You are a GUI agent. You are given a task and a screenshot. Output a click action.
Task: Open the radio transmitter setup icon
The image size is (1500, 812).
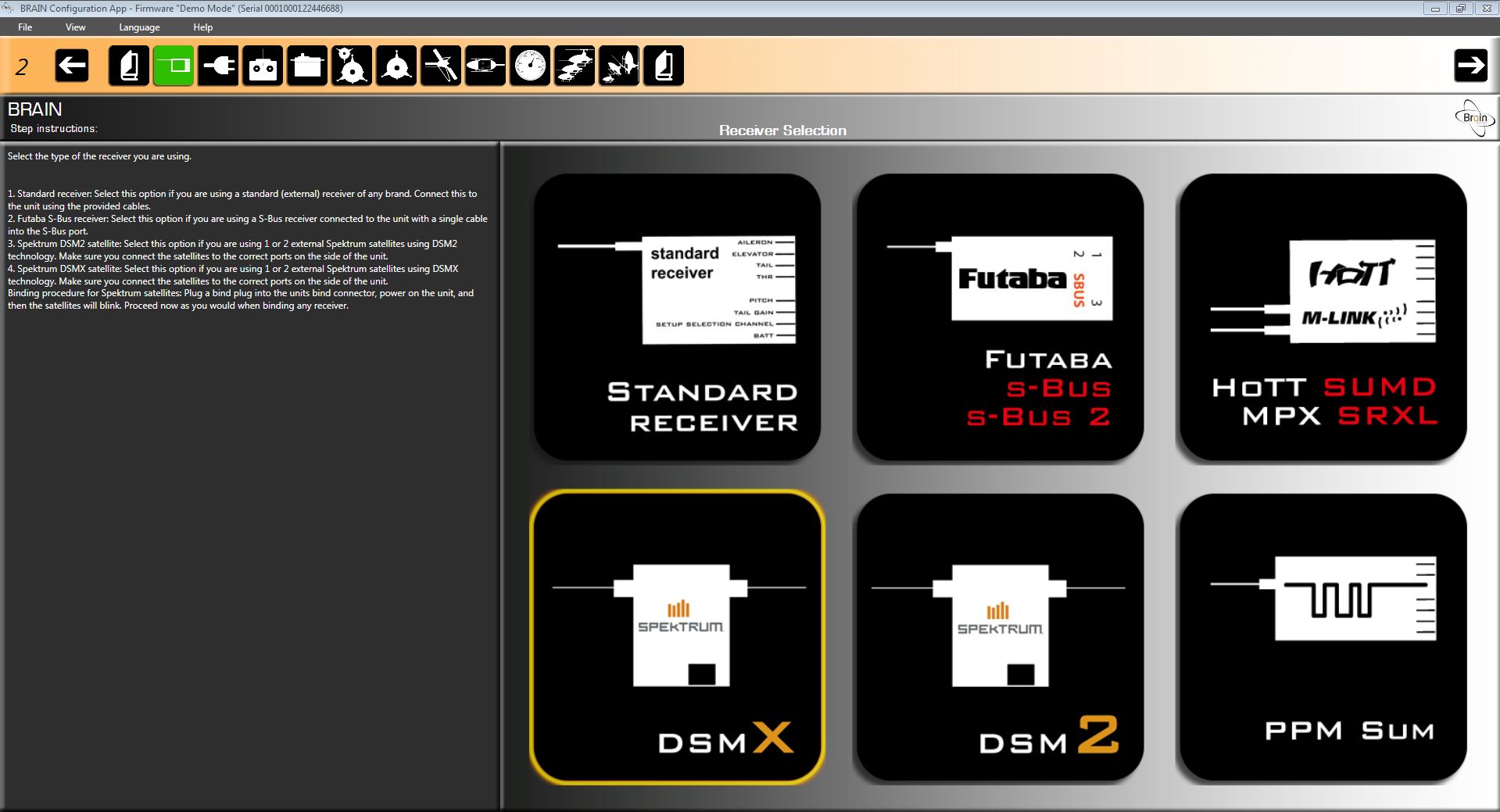click(263, 66)
